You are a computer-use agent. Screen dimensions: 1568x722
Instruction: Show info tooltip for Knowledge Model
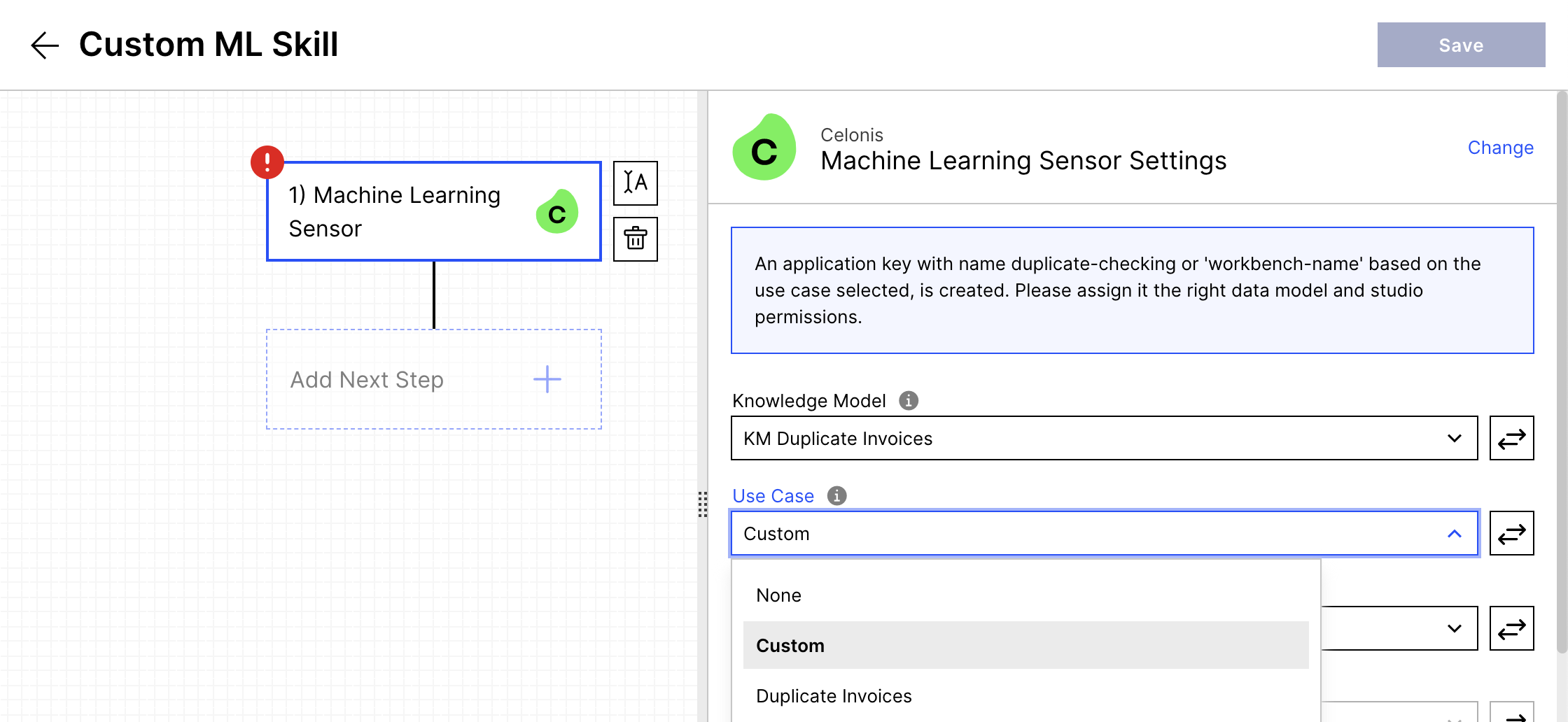pos(909,400)
